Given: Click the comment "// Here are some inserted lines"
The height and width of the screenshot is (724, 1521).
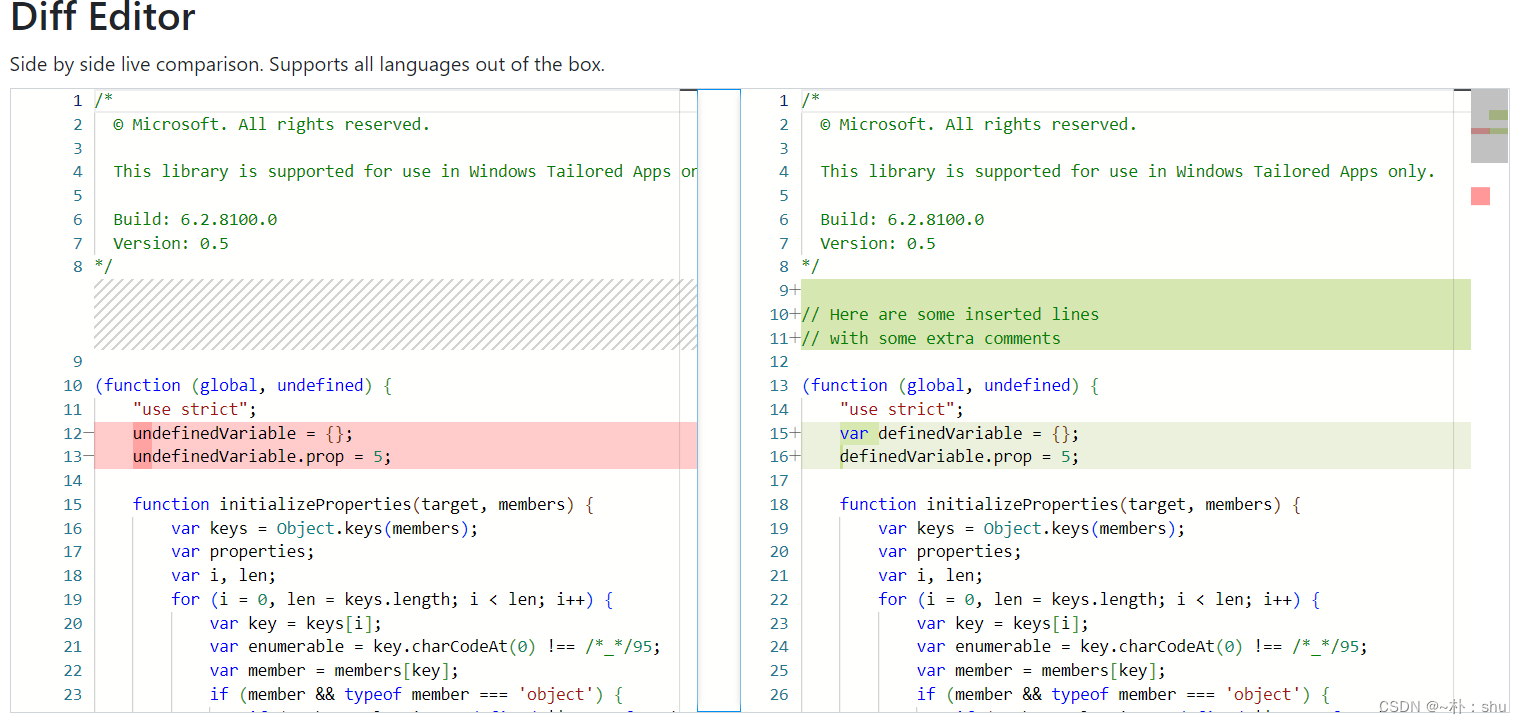Looking at the screenshot, I should click(x=950, y=314).
